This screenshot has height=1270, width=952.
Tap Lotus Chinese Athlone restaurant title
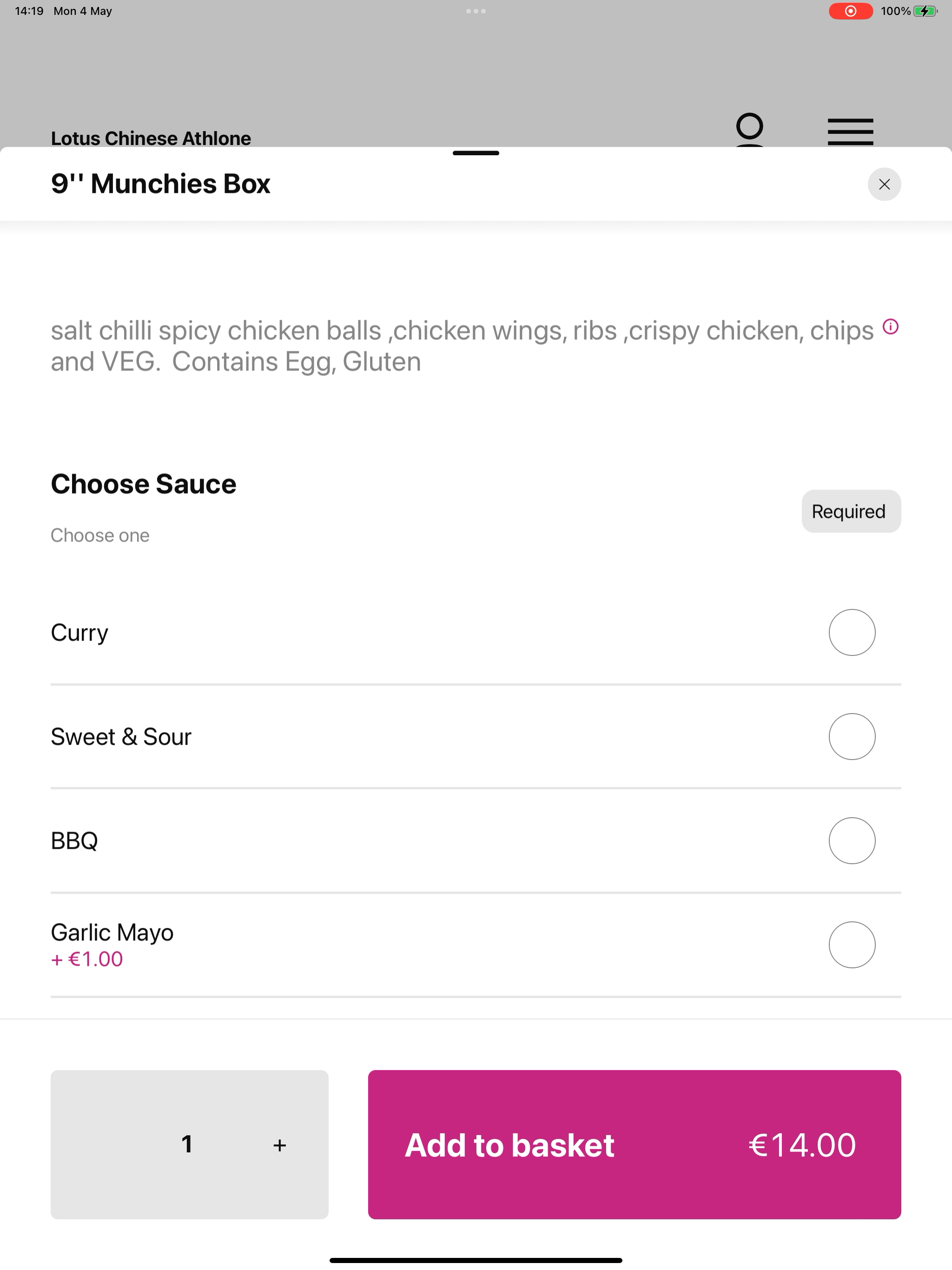(151, 139)
